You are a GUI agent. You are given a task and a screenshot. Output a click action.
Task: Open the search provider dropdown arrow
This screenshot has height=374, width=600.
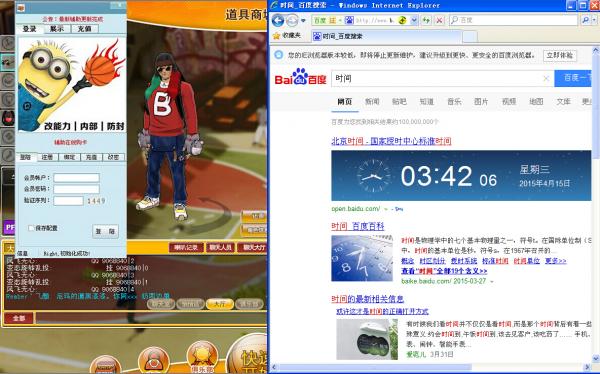[594, 20]
